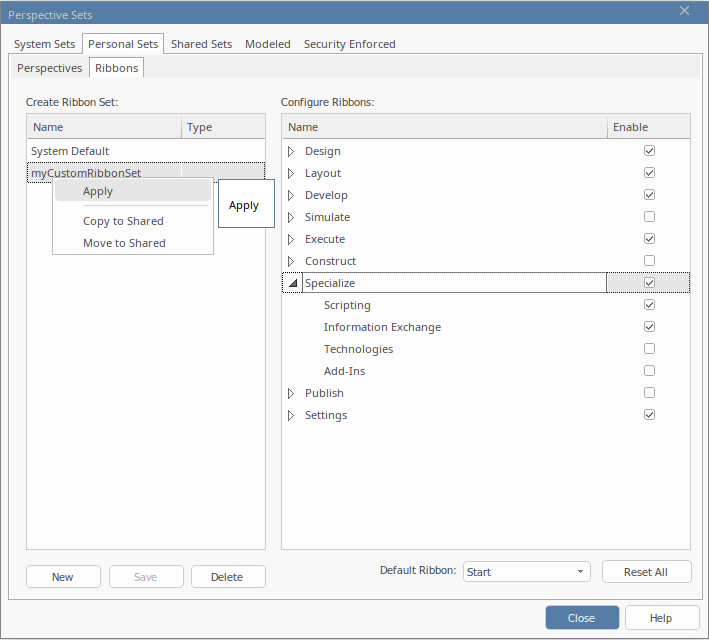Select Copy to Shared menu entry
This screenshot has height=640, width=709.
123,221
